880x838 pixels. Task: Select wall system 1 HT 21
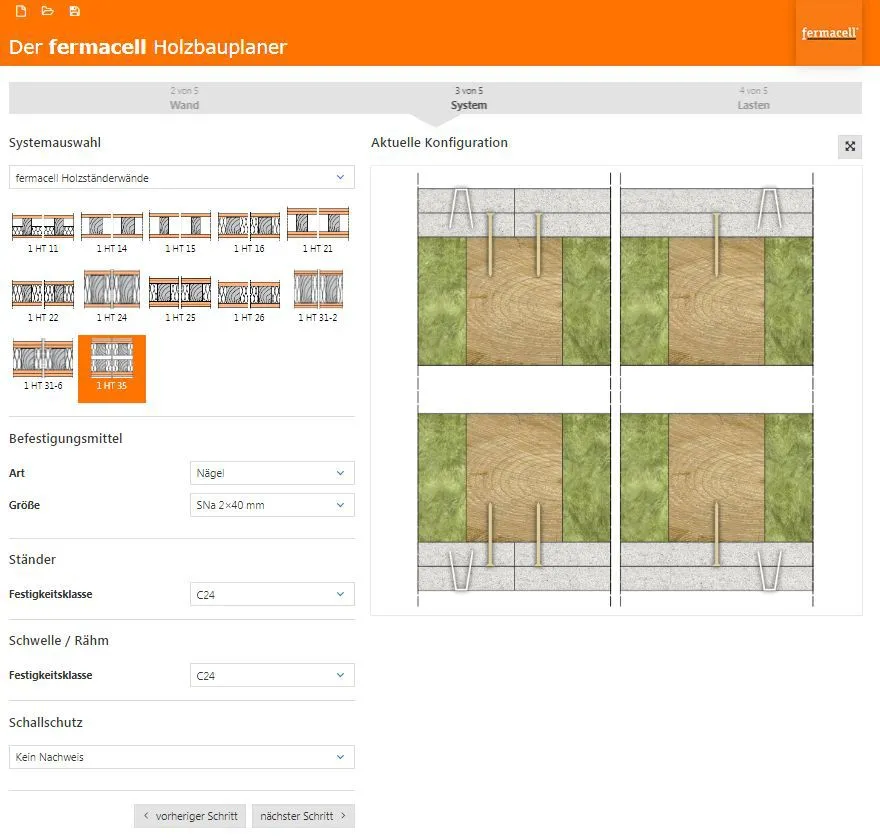318,231
